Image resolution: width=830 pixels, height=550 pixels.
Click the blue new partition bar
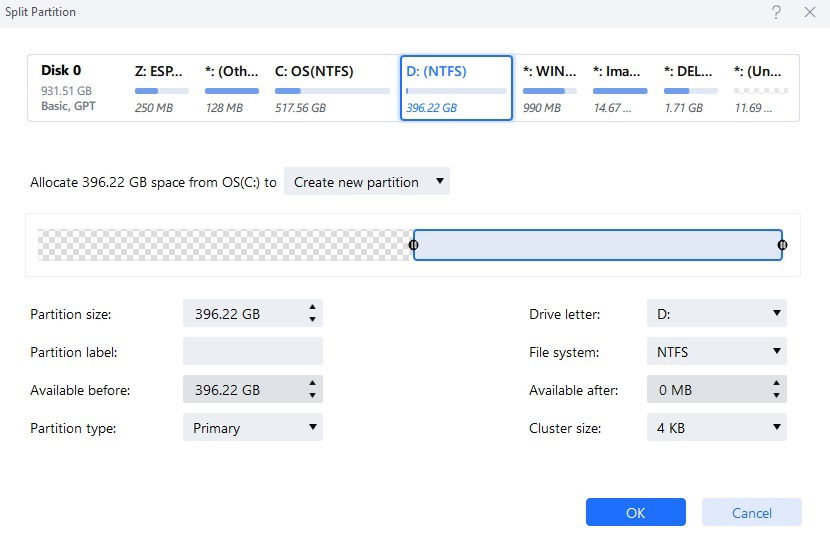(598, 245)
